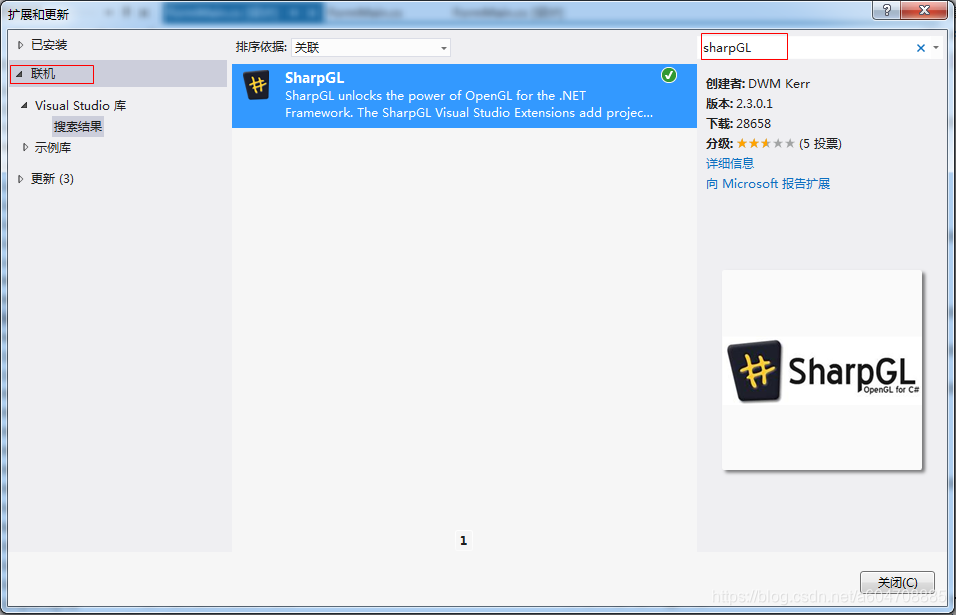Click the SharpGL extension icon in results
This screenshot has height=615, width=956.
[x=257, y=85]
